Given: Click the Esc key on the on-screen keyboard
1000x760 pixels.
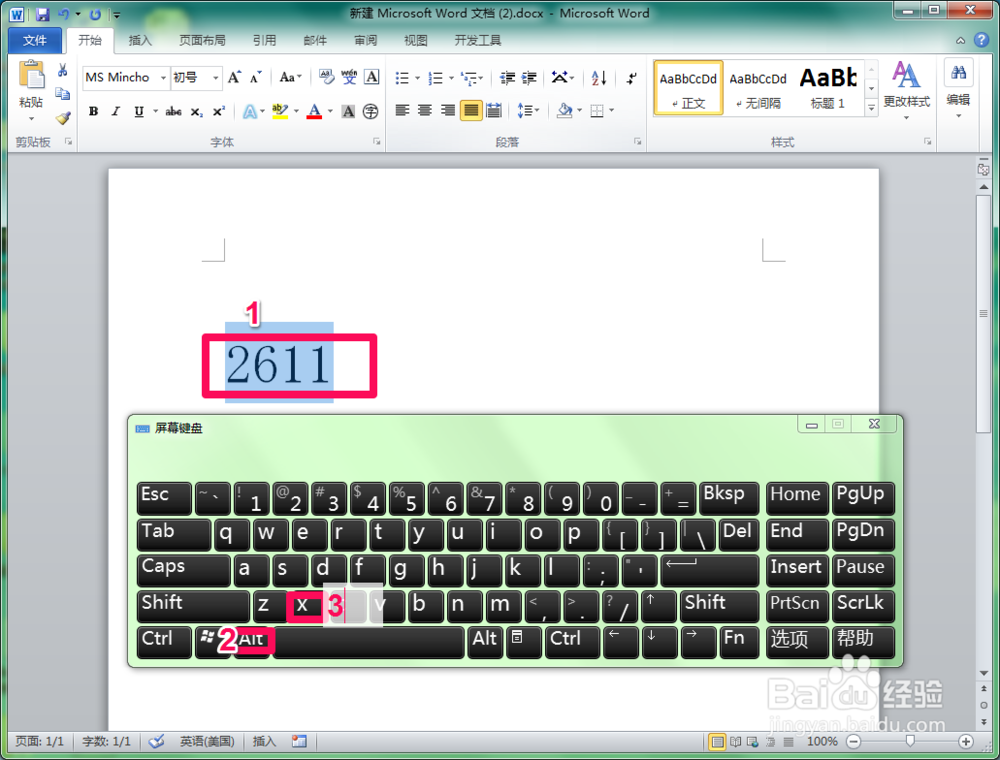Looking at the screenshot, I should tap(164, 498).
